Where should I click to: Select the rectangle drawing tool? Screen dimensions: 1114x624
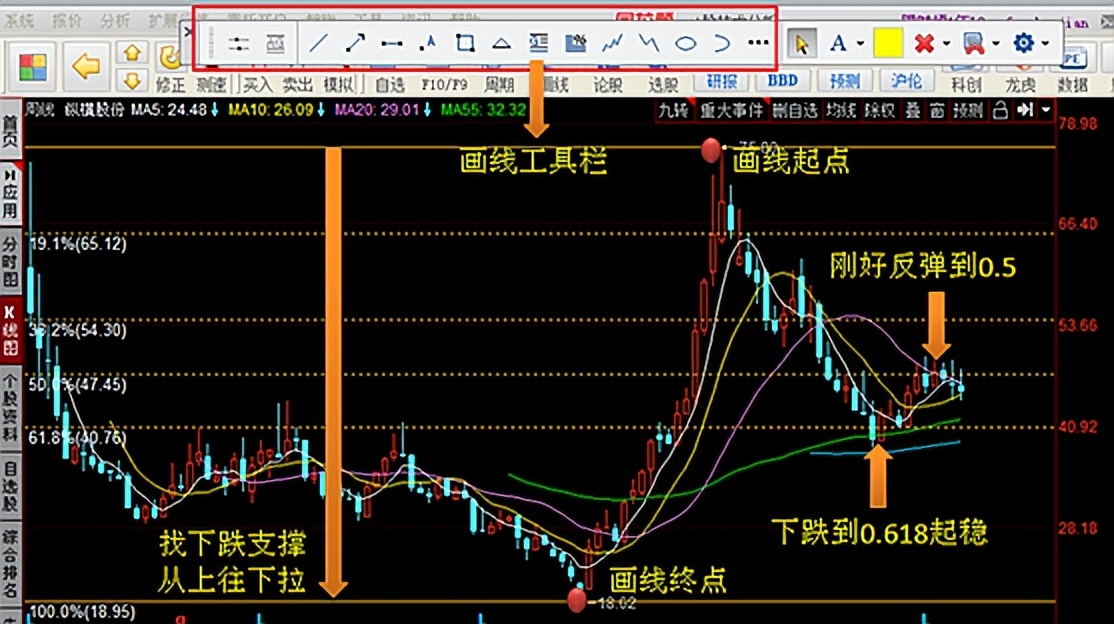[x=467, y=41]
